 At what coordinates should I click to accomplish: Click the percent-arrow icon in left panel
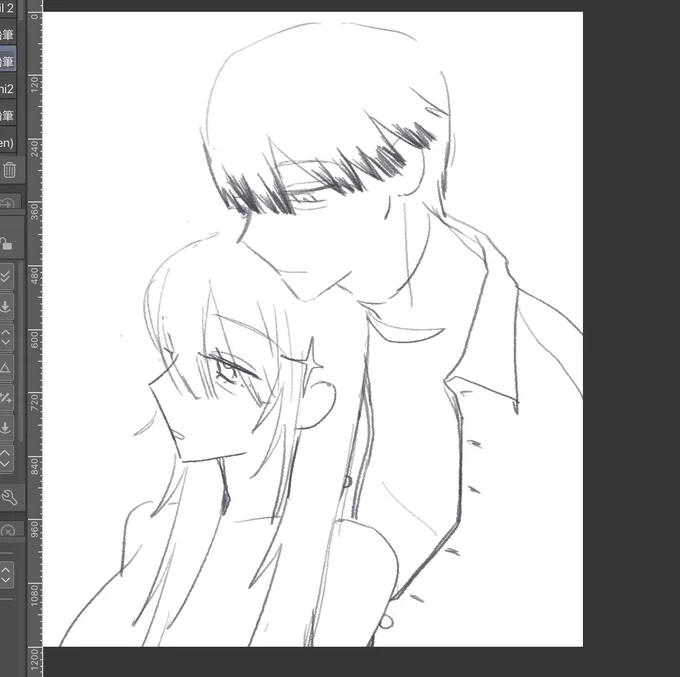[5, 398]
